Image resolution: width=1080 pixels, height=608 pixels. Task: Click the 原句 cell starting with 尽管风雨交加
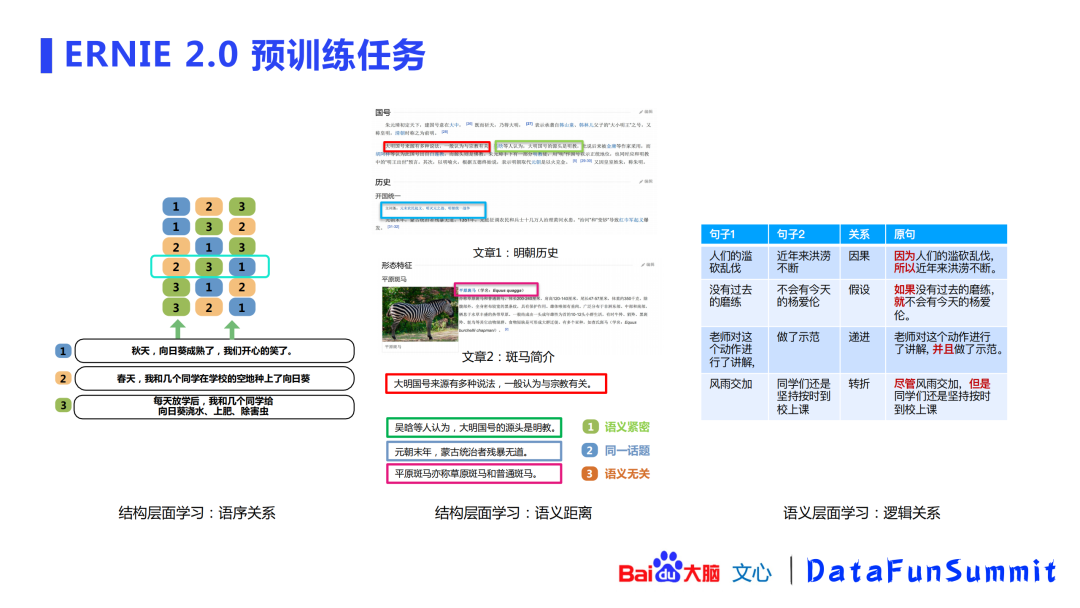point(946,397)
